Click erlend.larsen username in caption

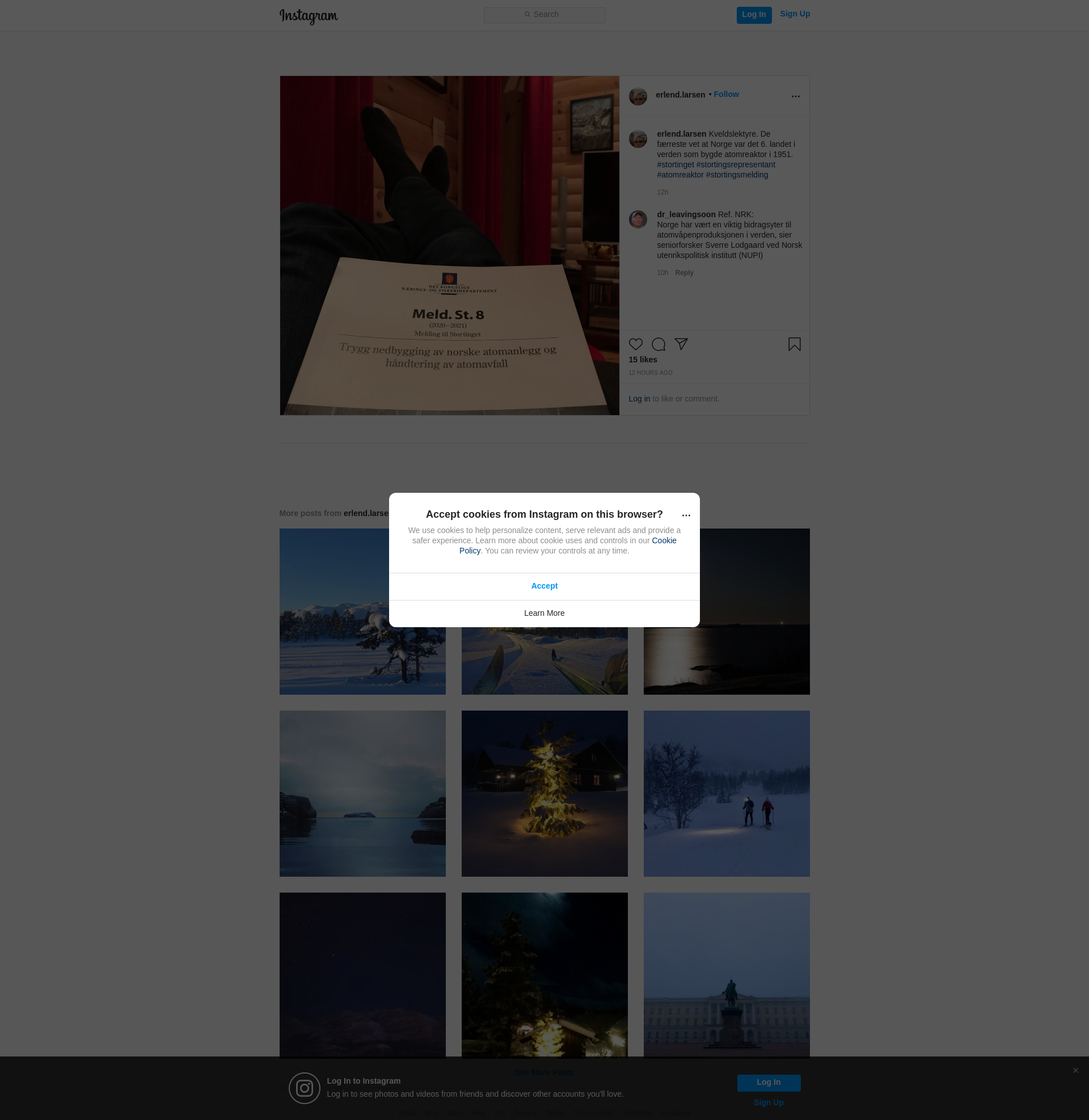point(681,134)
